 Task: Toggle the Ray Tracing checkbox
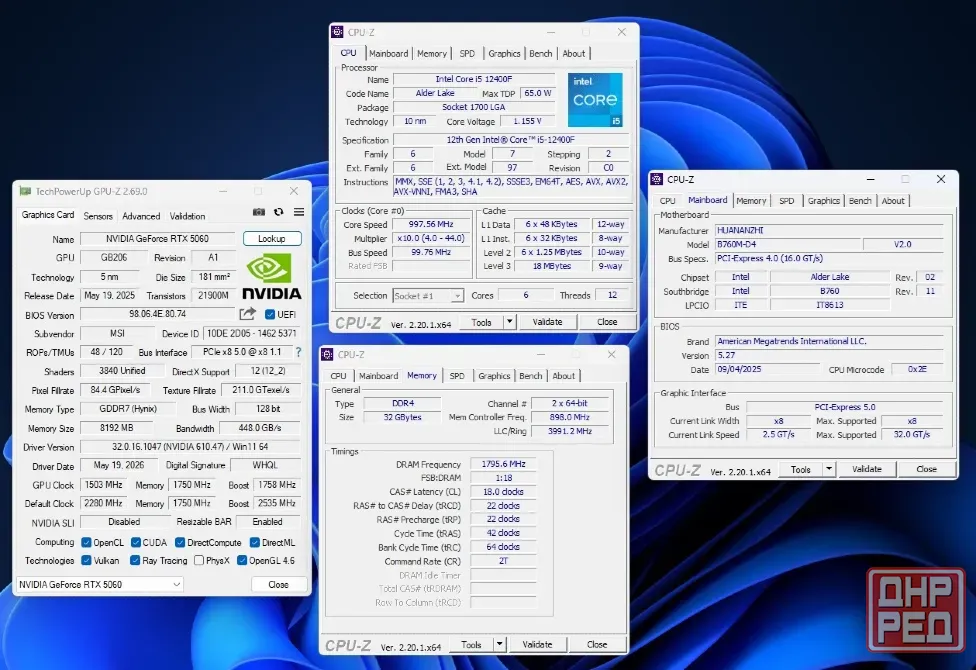tap(134, 560)
